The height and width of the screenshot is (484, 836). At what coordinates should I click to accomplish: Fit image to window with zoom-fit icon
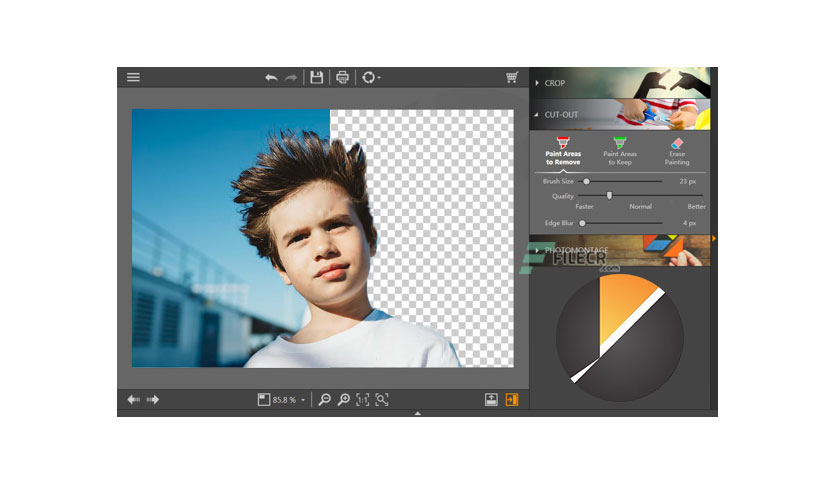click(x=382, y=399)
